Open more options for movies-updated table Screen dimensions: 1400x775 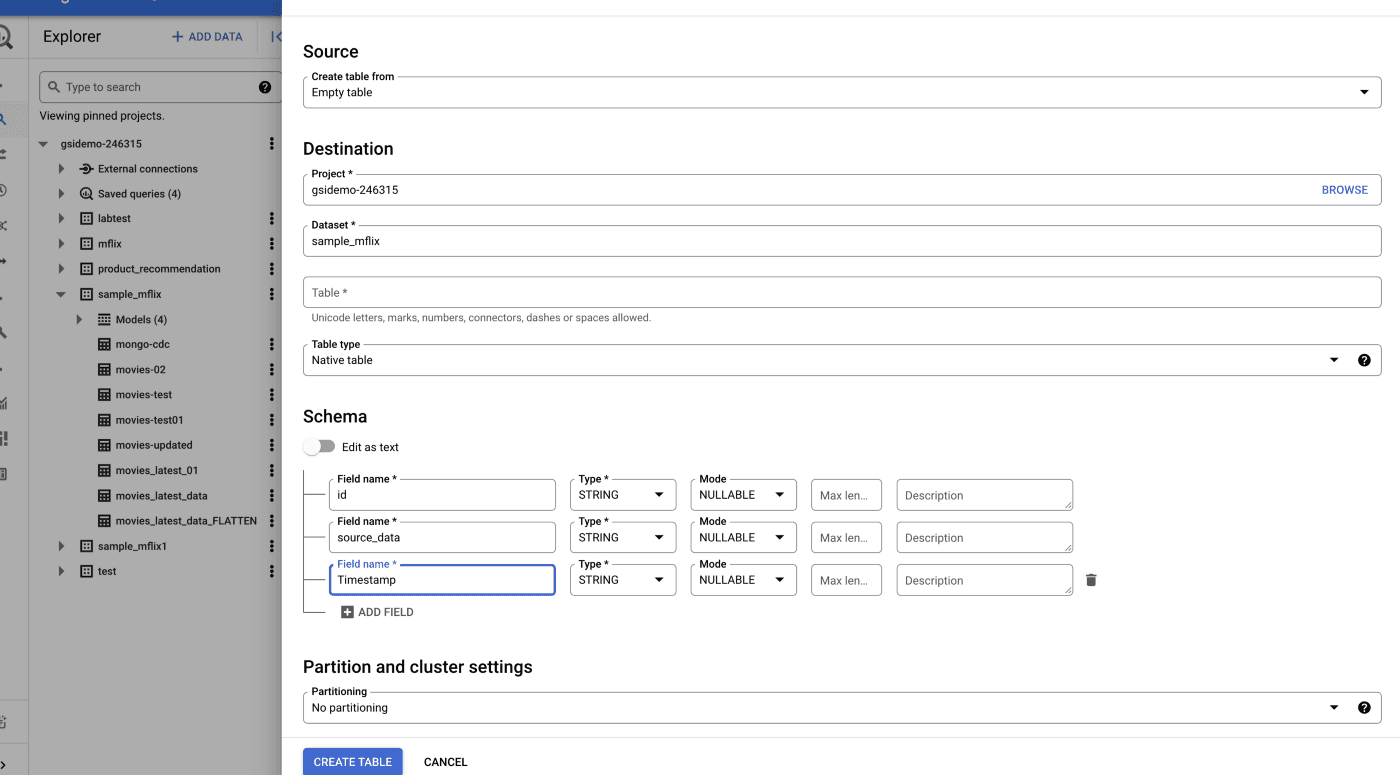click(272, 445)
